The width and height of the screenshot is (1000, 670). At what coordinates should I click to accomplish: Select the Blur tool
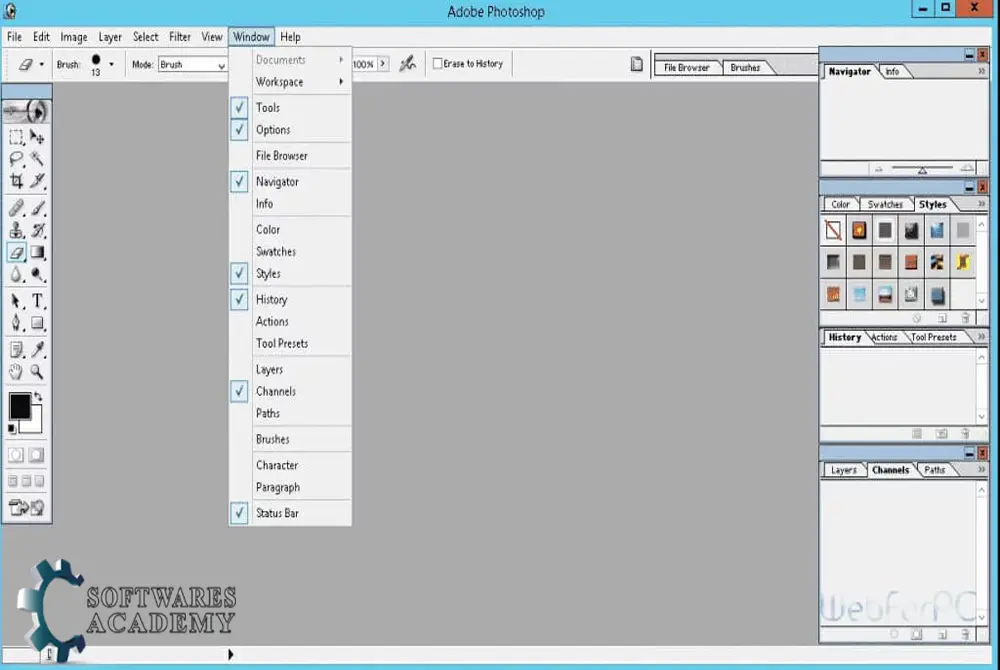point(17,275)
